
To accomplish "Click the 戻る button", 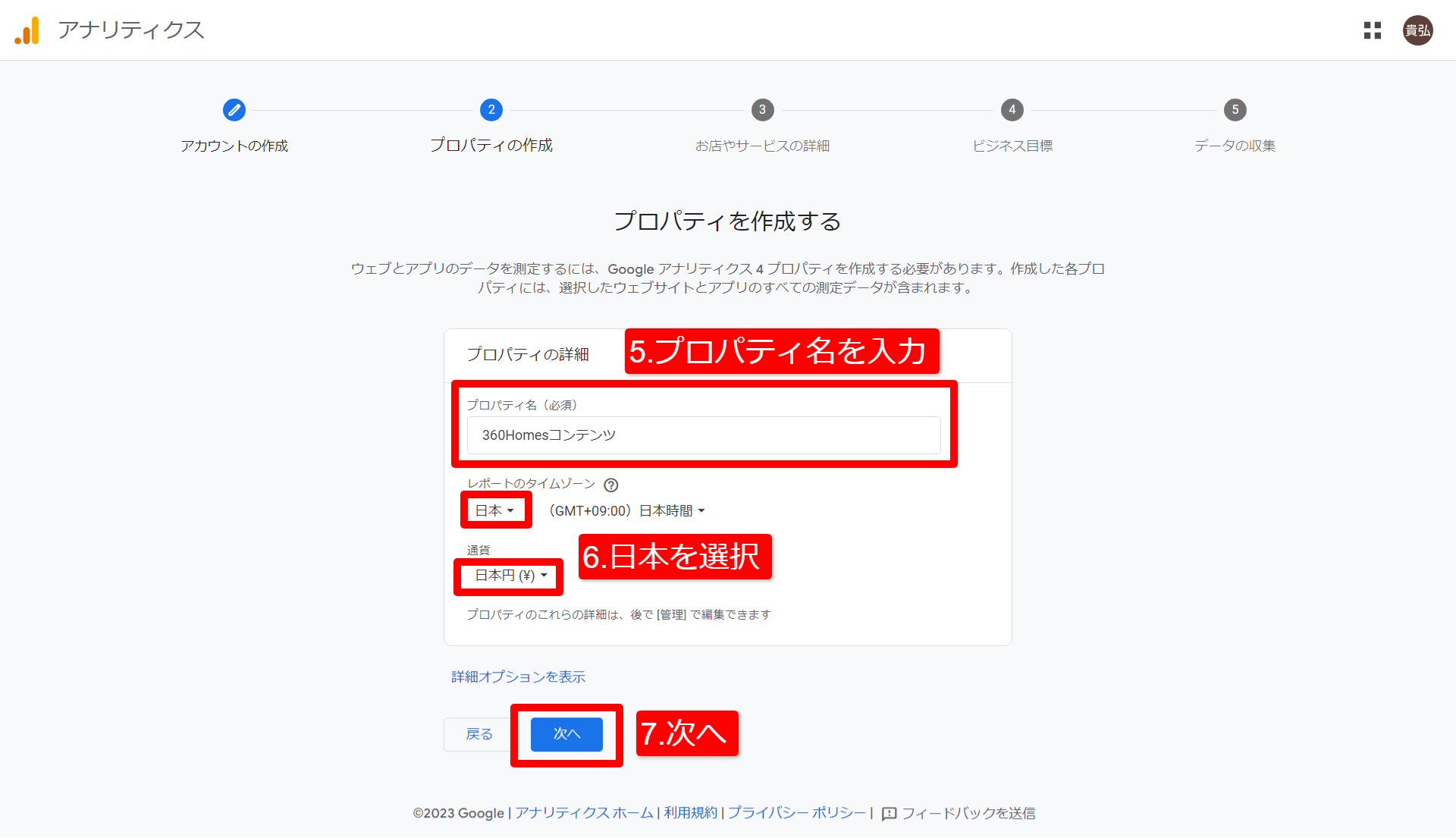I will pos(479,734).
